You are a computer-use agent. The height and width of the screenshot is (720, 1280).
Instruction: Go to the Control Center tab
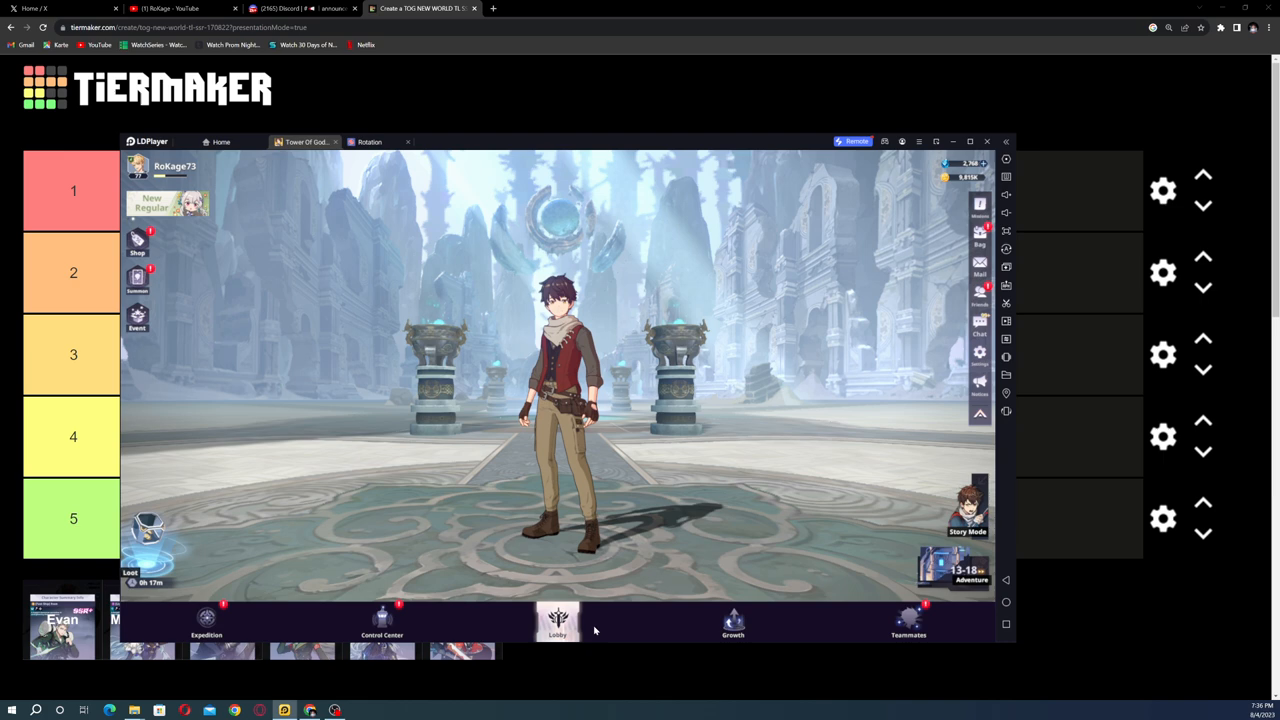tap(382, 621)
